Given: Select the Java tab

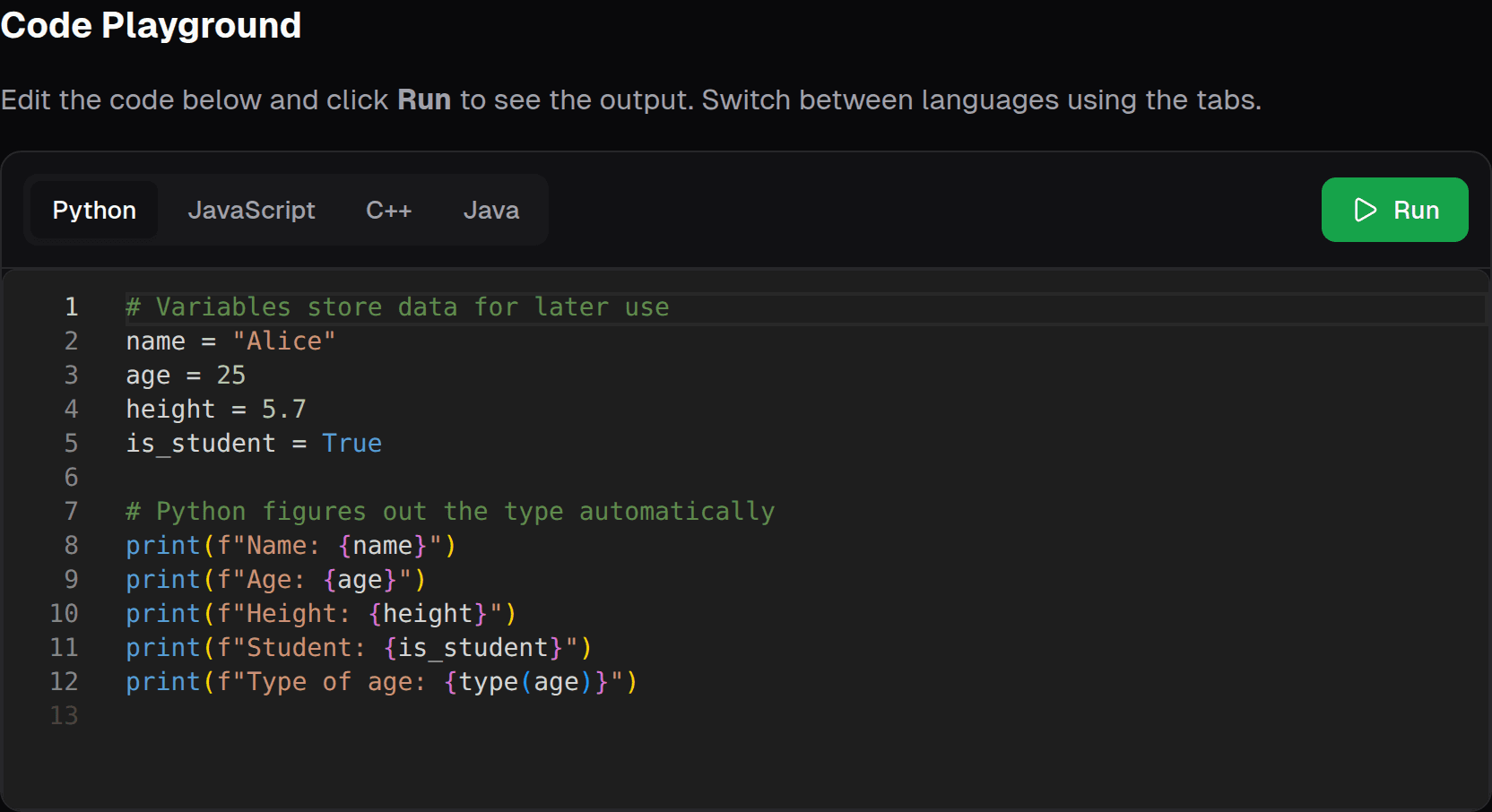Looking at the screenshot, I should [x=490, y=210].
